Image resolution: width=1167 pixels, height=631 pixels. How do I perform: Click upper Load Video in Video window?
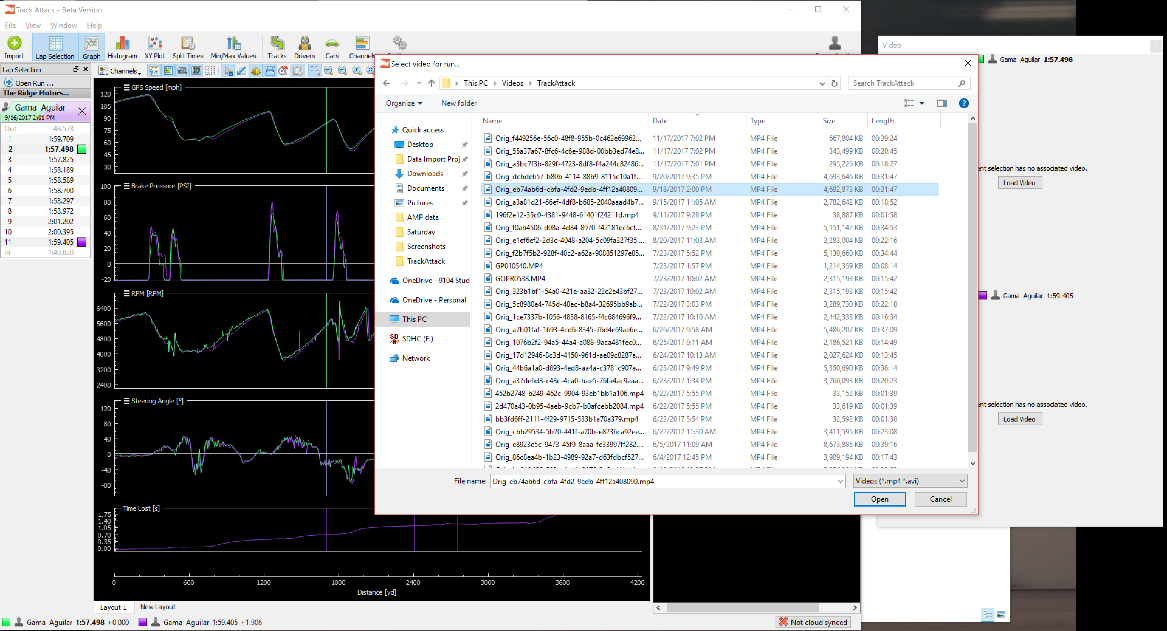[1019, 182]
